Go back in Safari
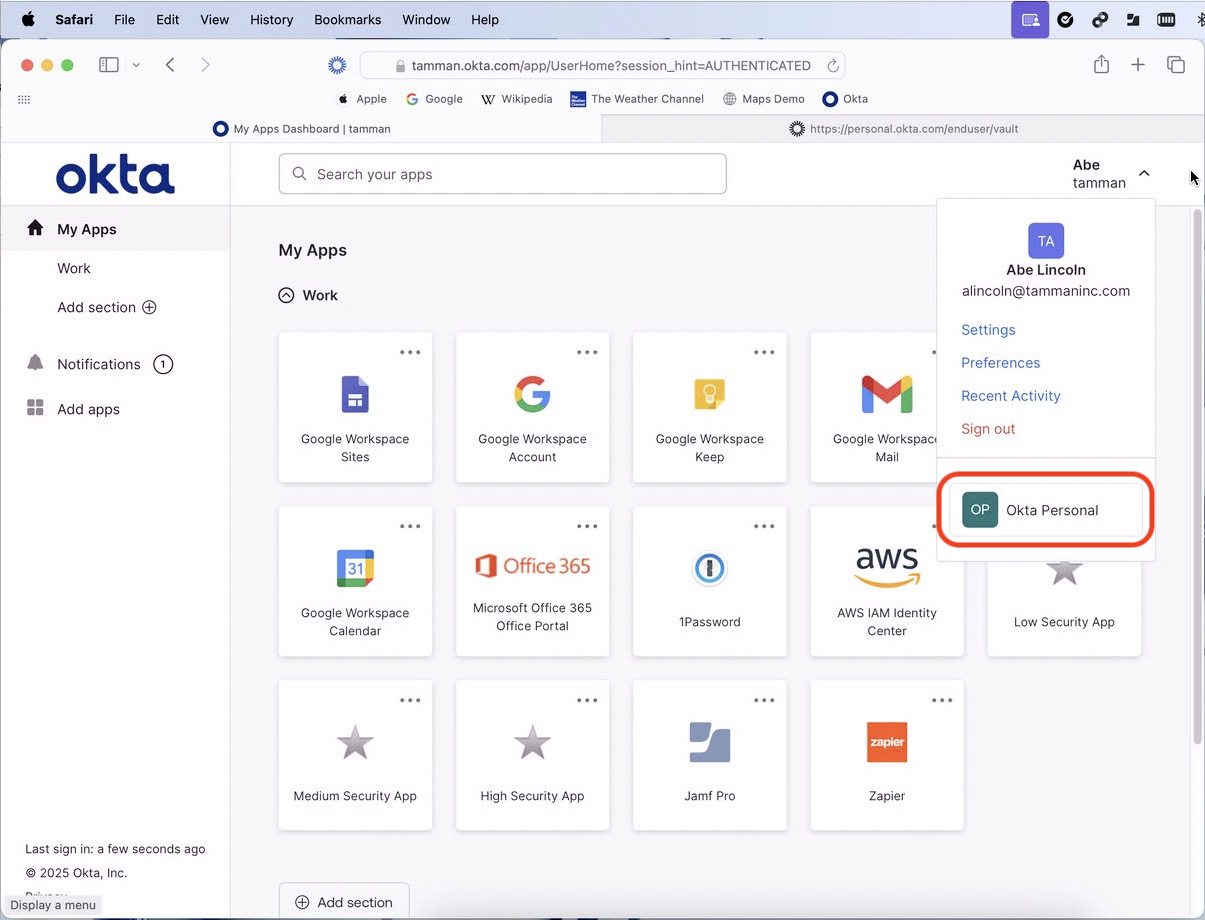 tap(170, 65)
